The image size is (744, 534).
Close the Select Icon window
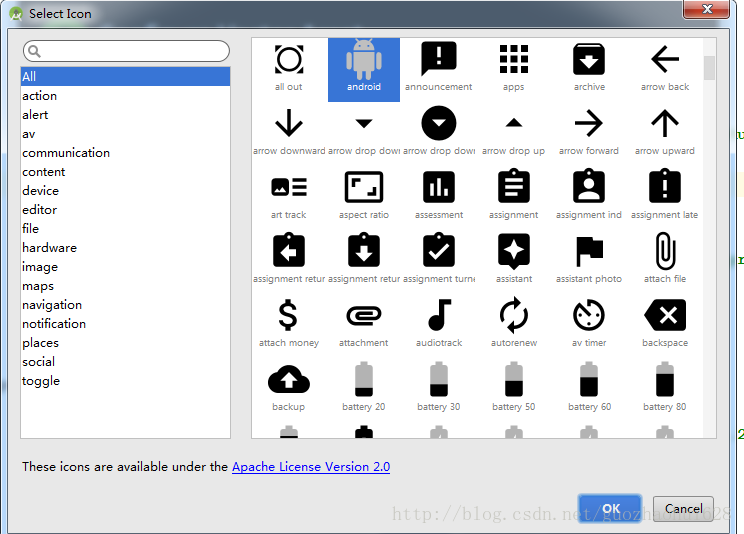[x=706, y=9]
